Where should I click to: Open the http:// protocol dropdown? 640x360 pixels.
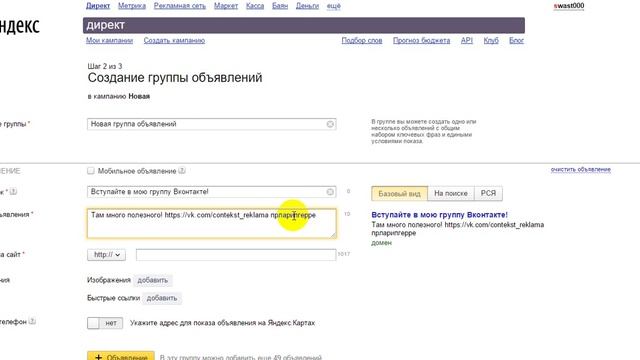(107, 255)
